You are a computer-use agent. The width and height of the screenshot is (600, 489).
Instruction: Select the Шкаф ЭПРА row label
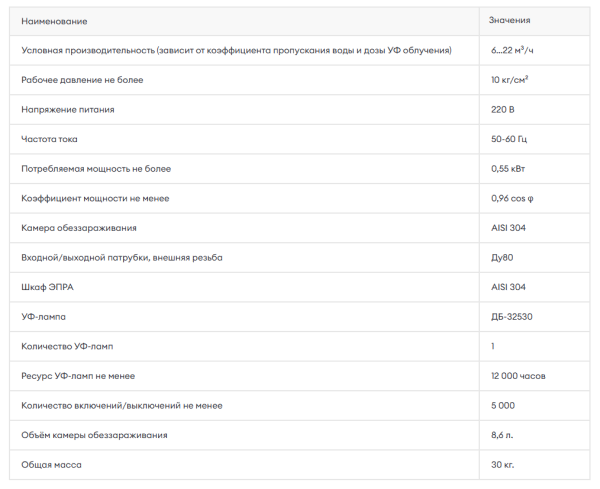pyautogui.click(x=47, y=287)
